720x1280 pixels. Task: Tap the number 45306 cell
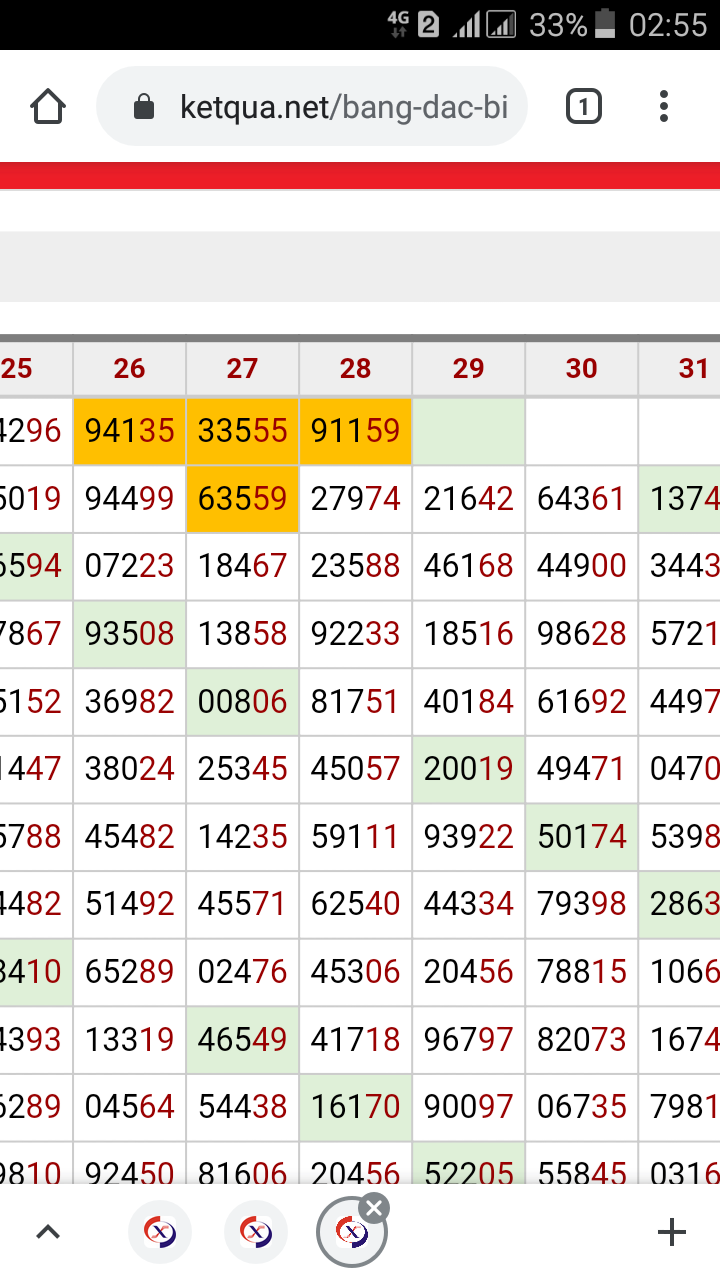click(x=355, y=972)
